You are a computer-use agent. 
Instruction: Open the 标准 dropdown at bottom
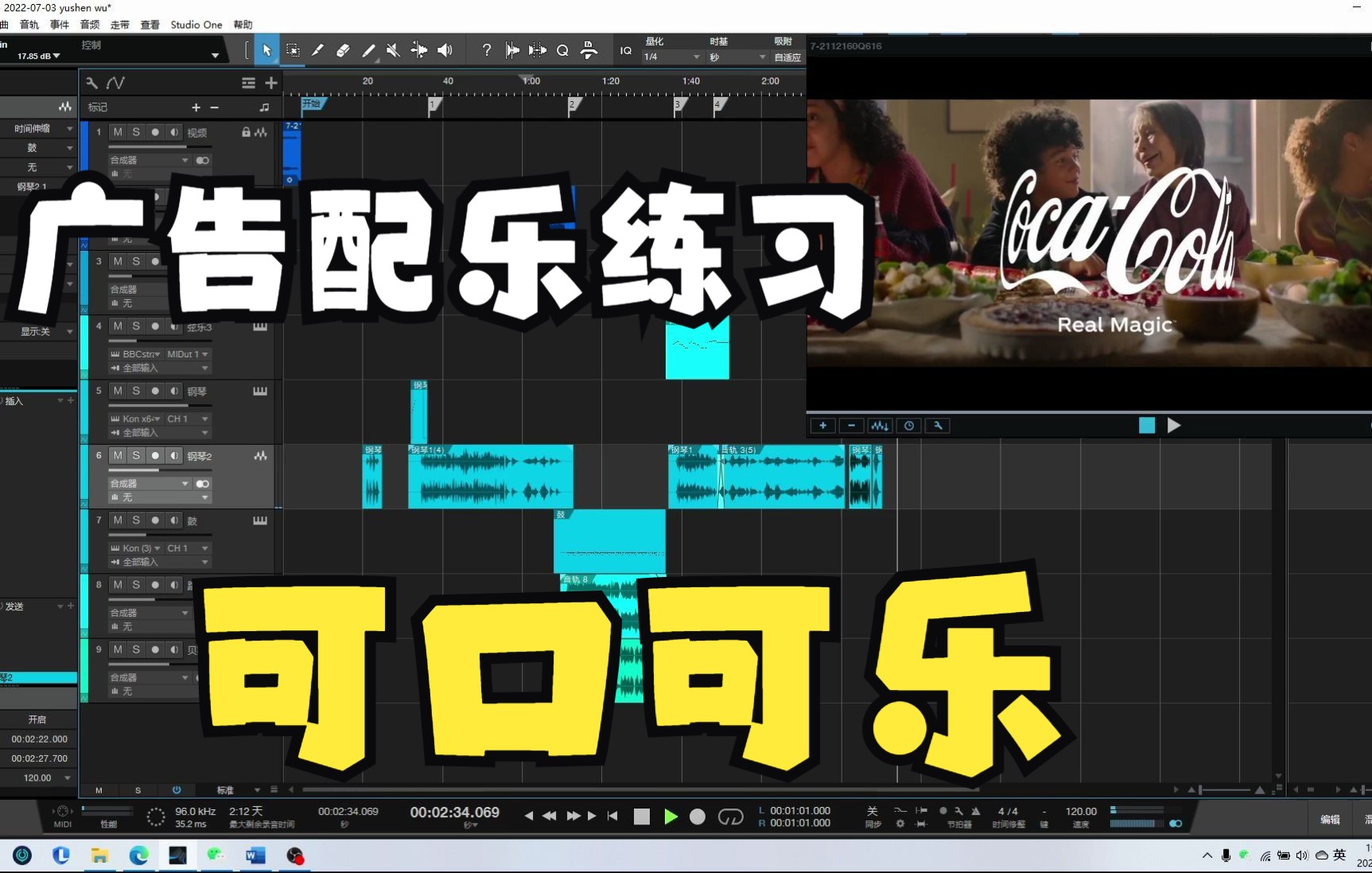tap(238, 790)
